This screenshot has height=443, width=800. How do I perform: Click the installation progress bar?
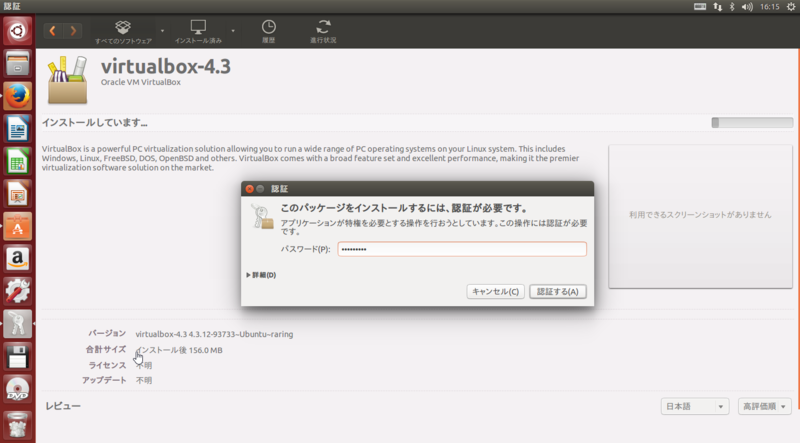752,122
